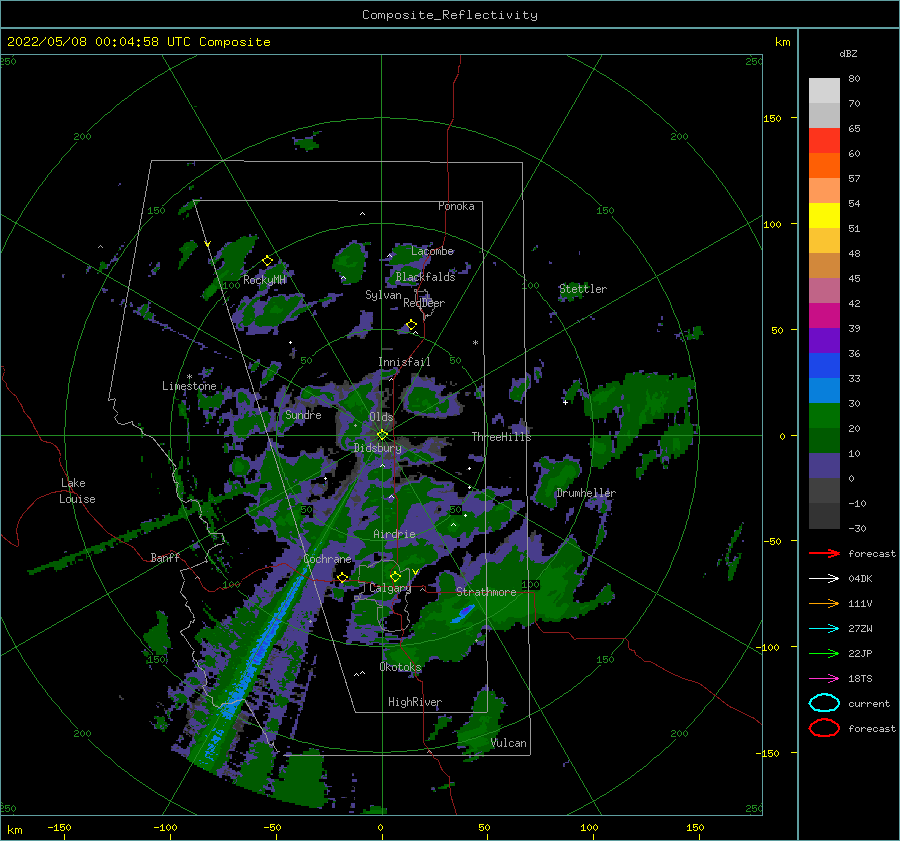The image size is (900, 841).
Task: Select the white 04DK arrow in the legend
Action: tap(824, 578)
